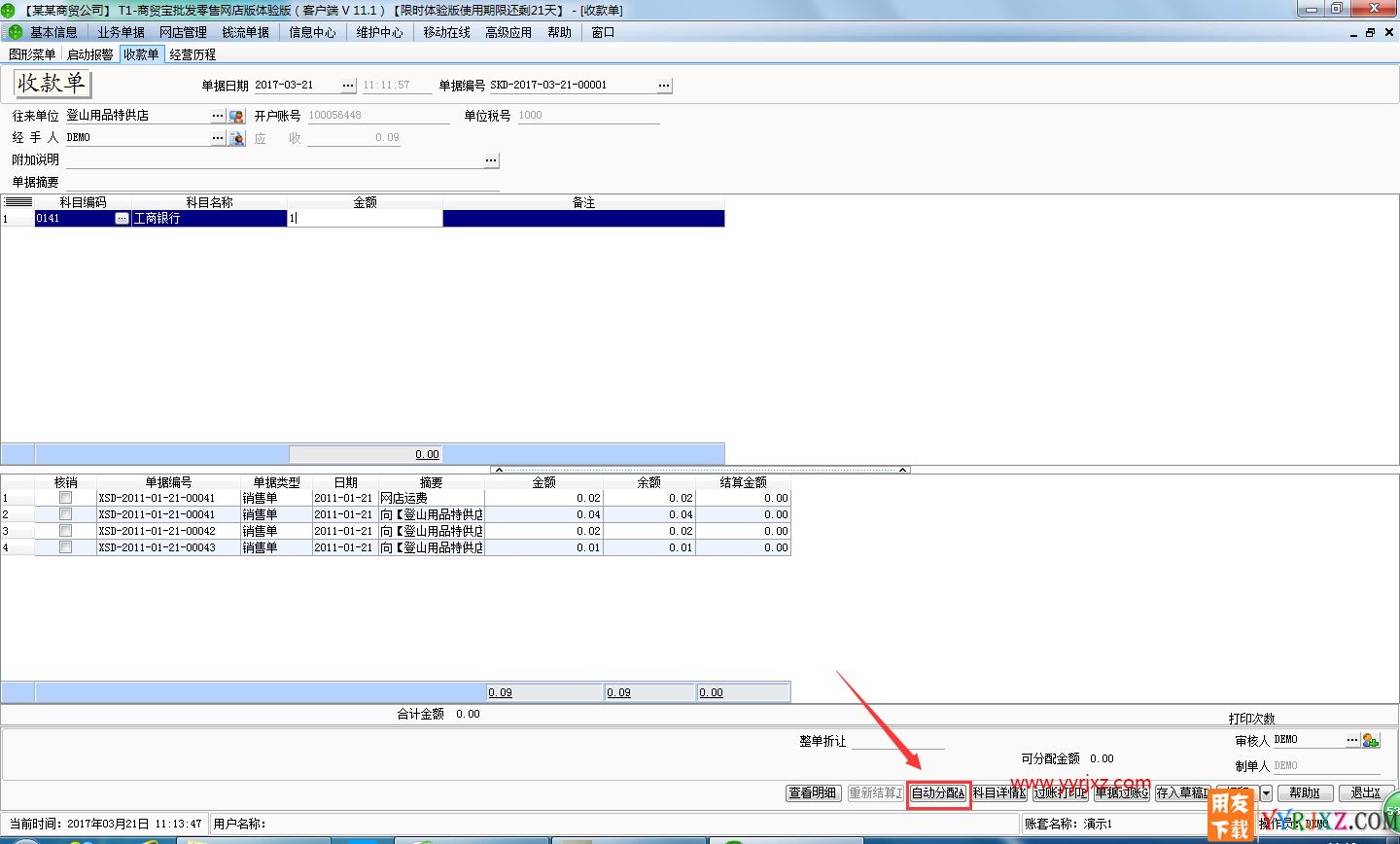
Task: Click the 自动分配 button
Action: tap(938, 793)
